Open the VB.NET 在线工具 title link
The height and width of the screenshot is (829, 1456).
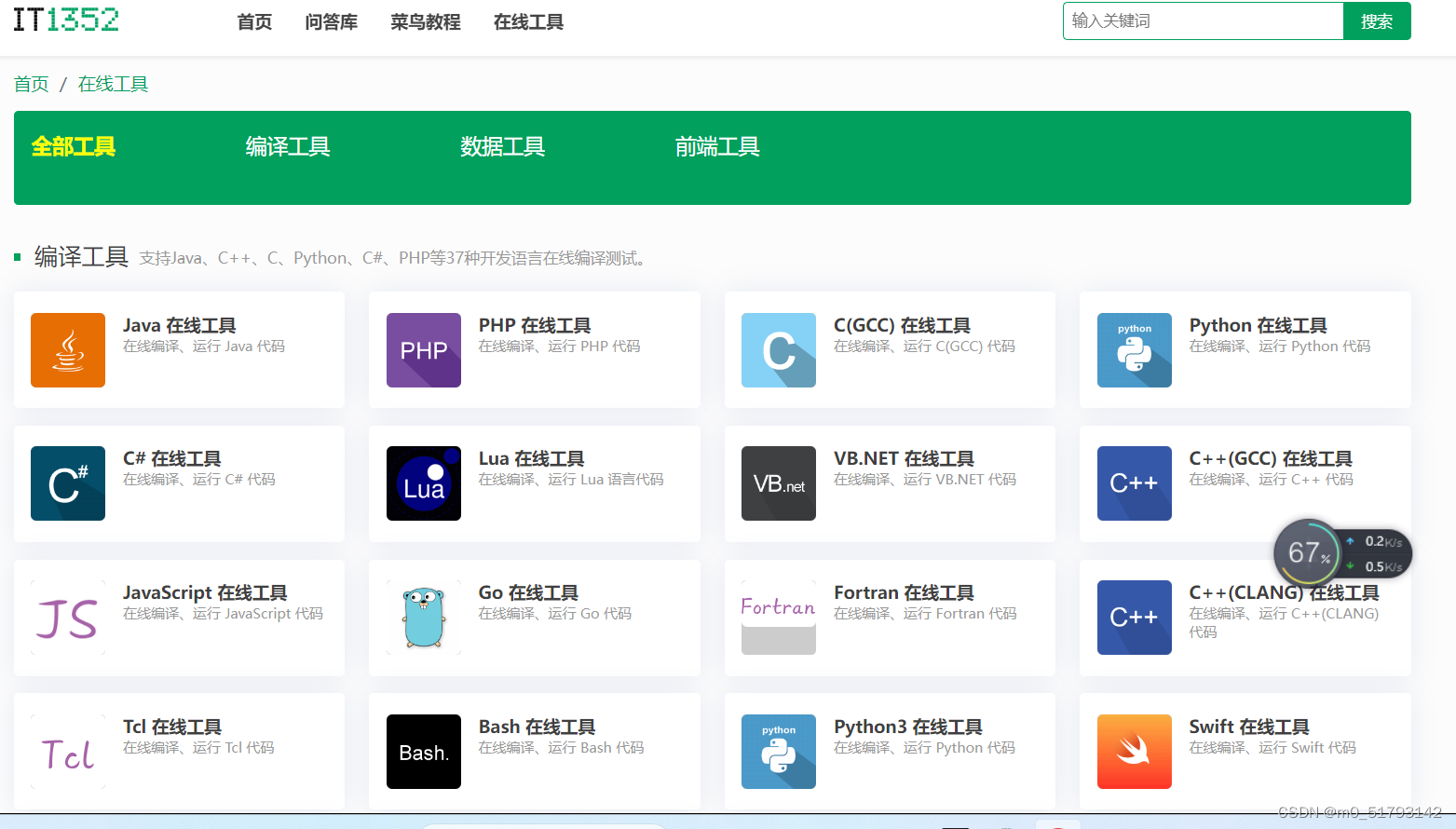[904, 458]
